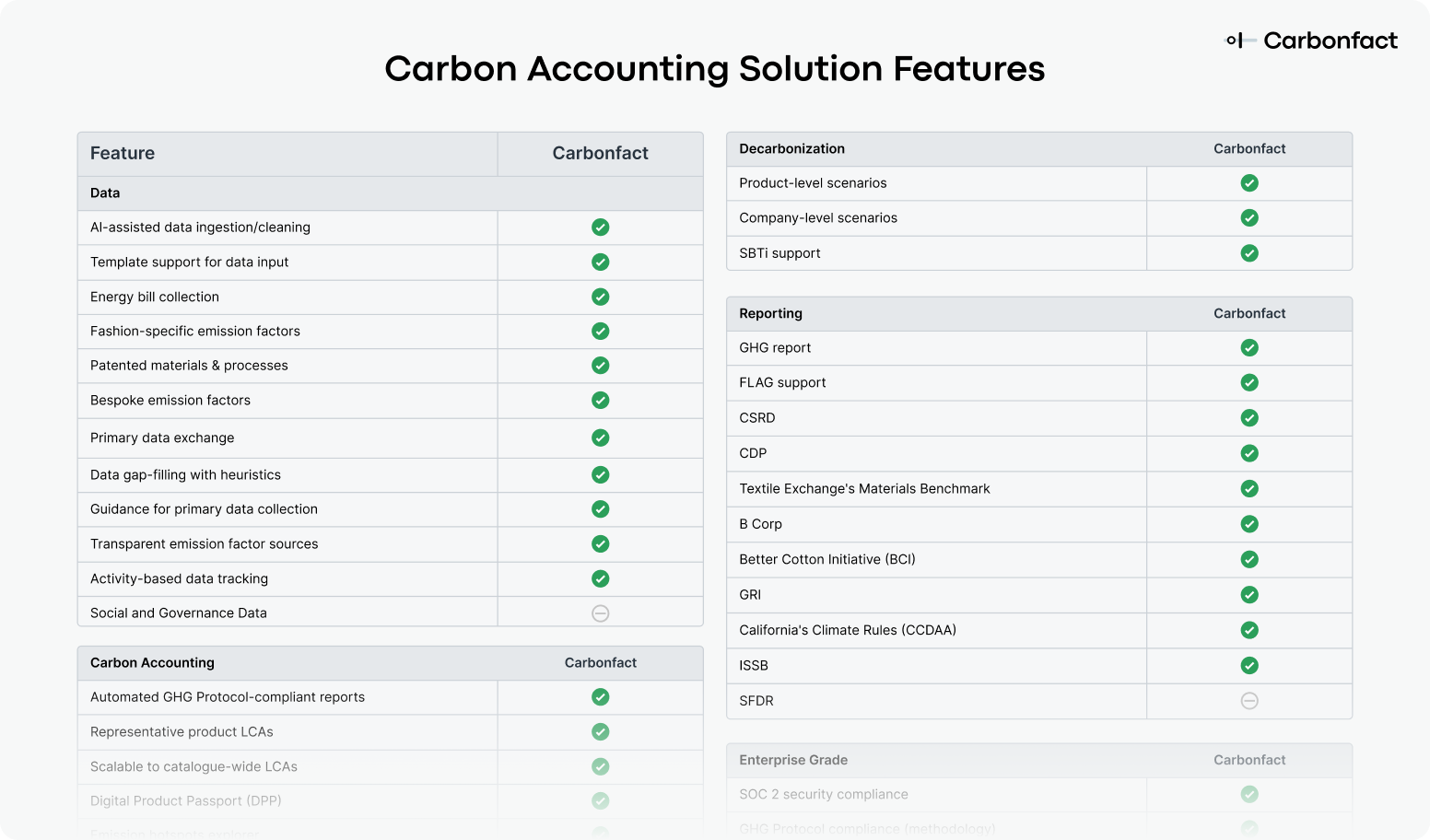Select the 'Energy bill collection' label
This screenshot has height=840, width=1430.
coord(155,297)
